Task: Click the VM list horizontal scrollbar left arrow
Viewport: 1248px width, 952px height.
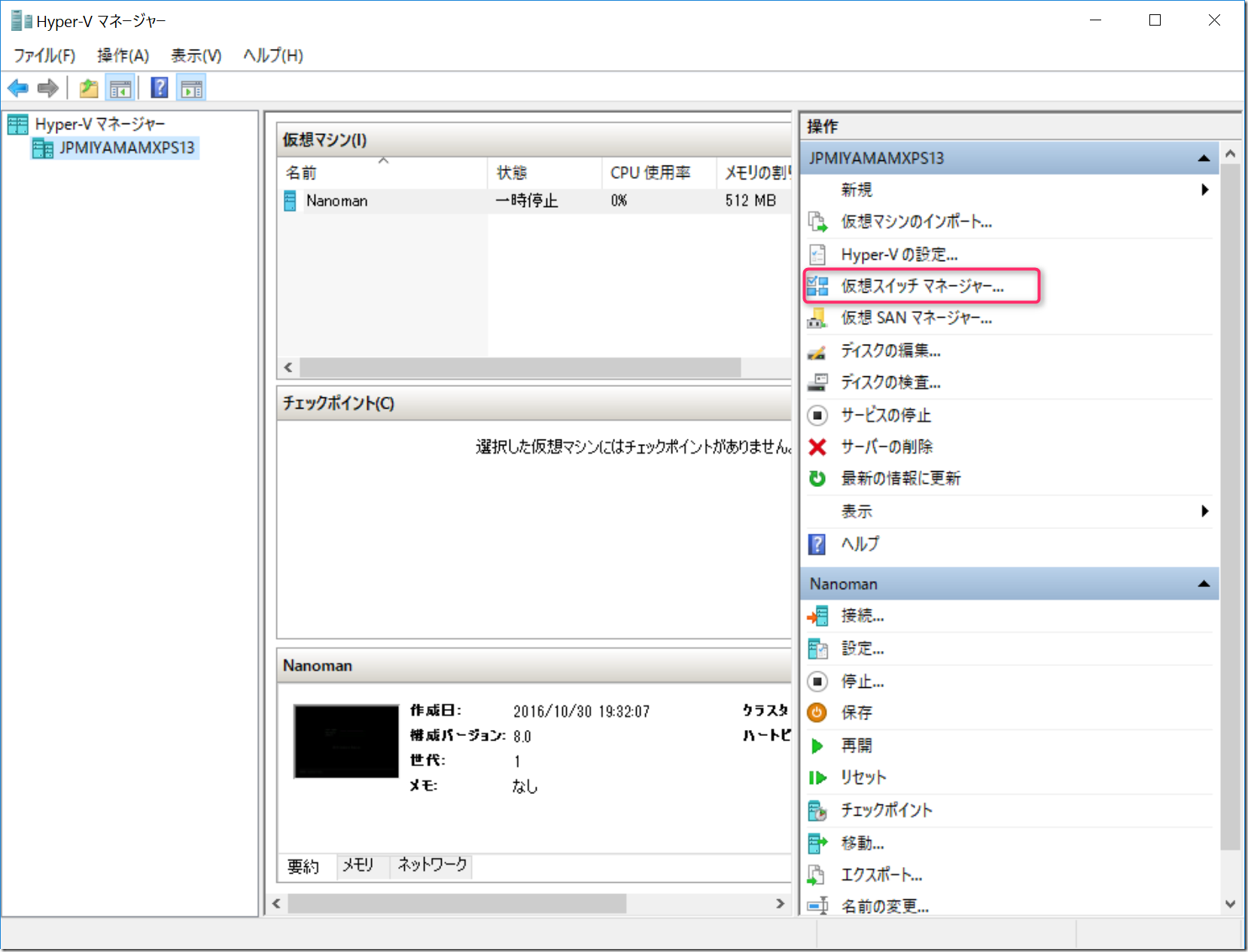Action: [288, 368]
